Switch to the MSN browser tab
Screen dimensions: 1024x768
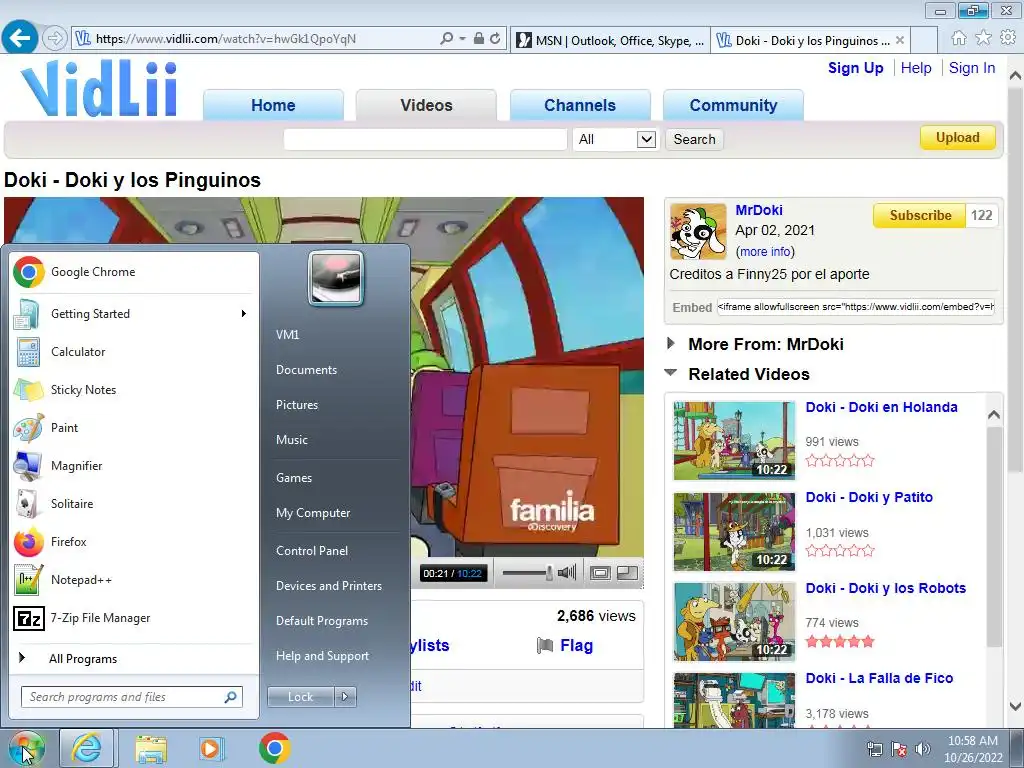(611, 40)
